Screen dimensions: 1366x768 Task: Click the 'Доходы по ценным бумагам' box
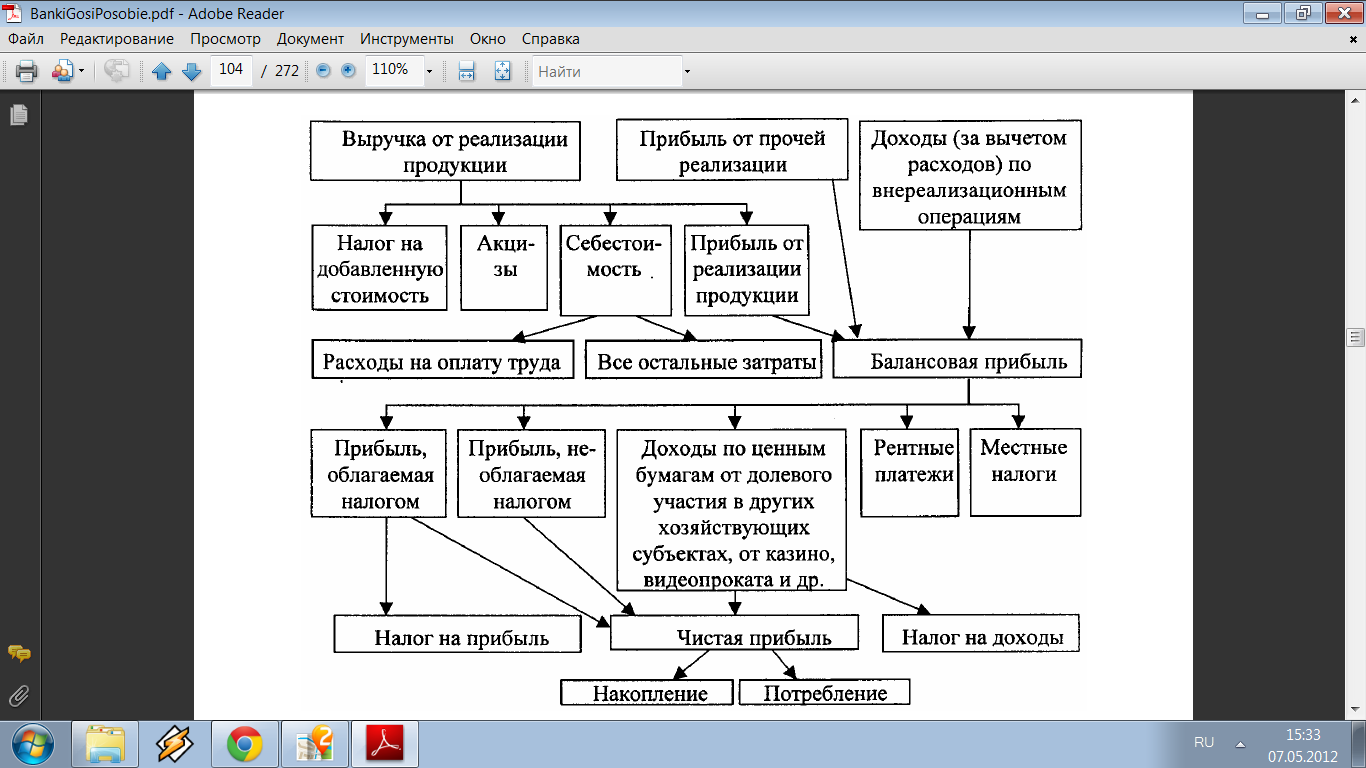[x=733, y=510]
